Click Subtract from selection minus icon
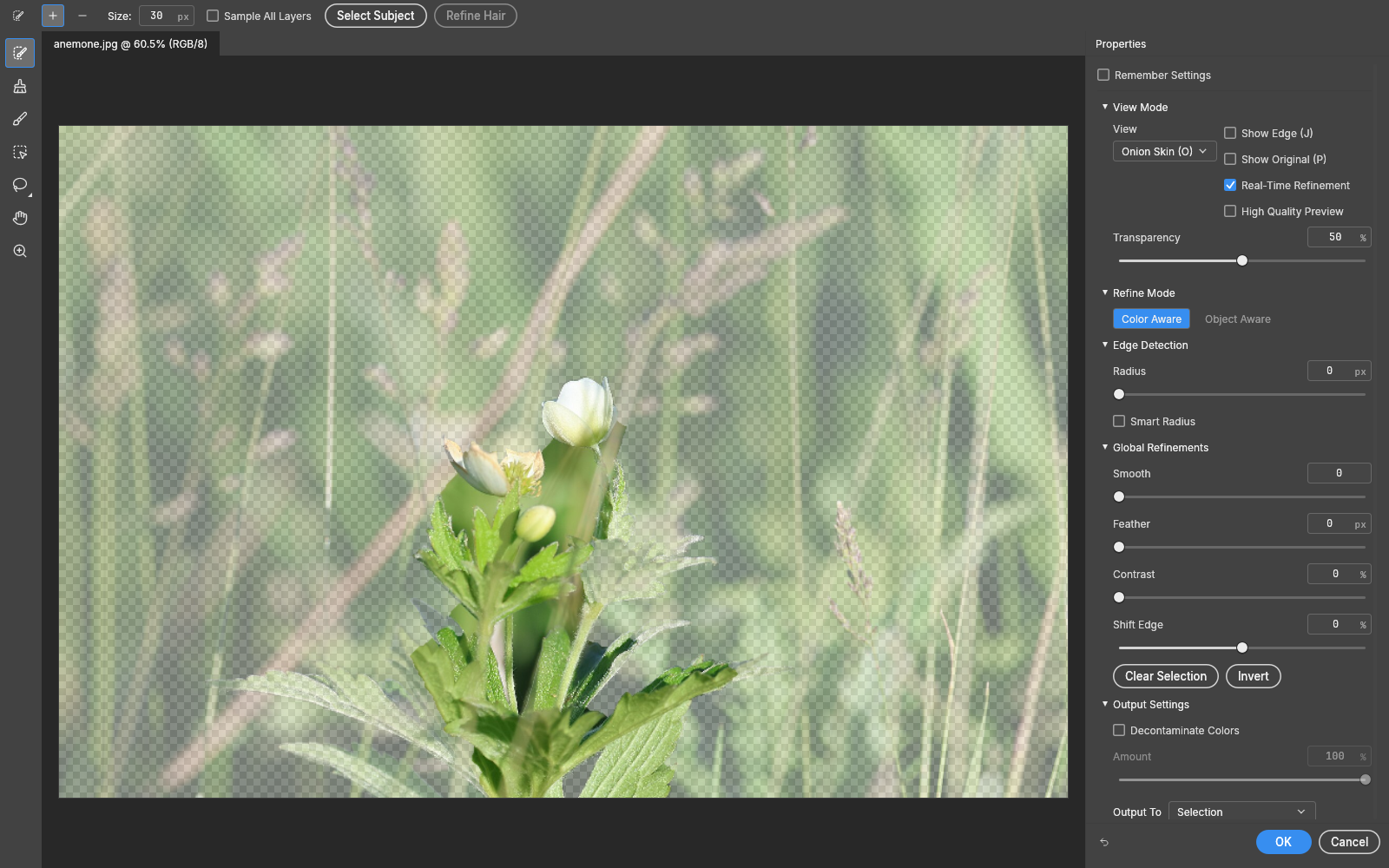Viewport: 1389px width, 868px height. [82, 16]
